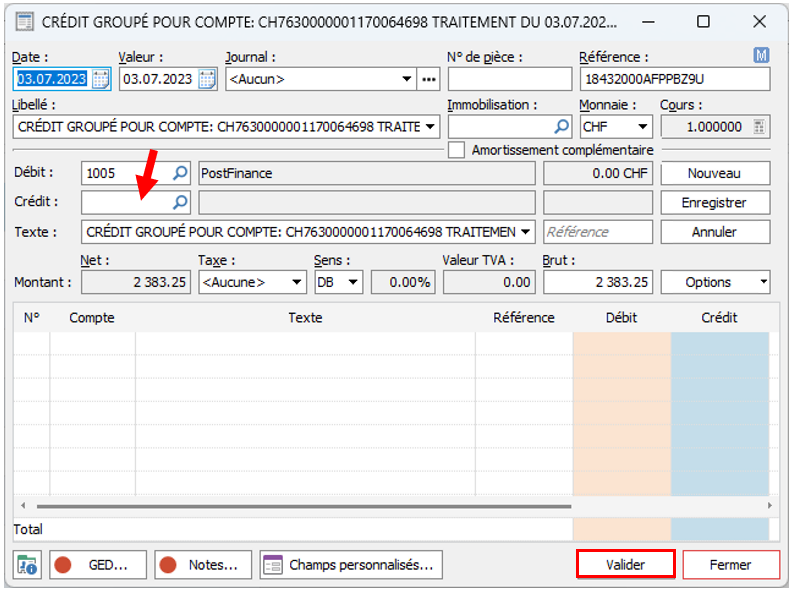This screenshot has height=591, width=792.
Task: Click the Crédit account search magnifier
Action: [x=180, y=202]
